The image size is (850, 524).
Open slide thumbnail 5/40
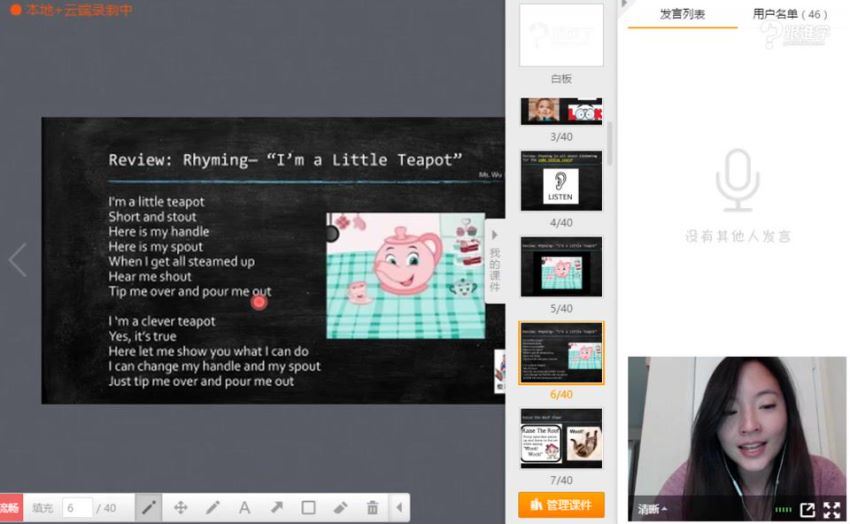coord(561,267)
